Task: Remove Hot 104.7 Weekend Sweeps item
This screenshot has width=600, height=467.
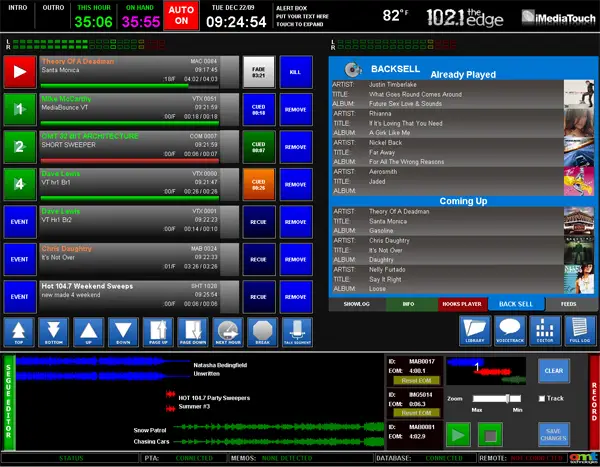Action: [x=296, y=297]
